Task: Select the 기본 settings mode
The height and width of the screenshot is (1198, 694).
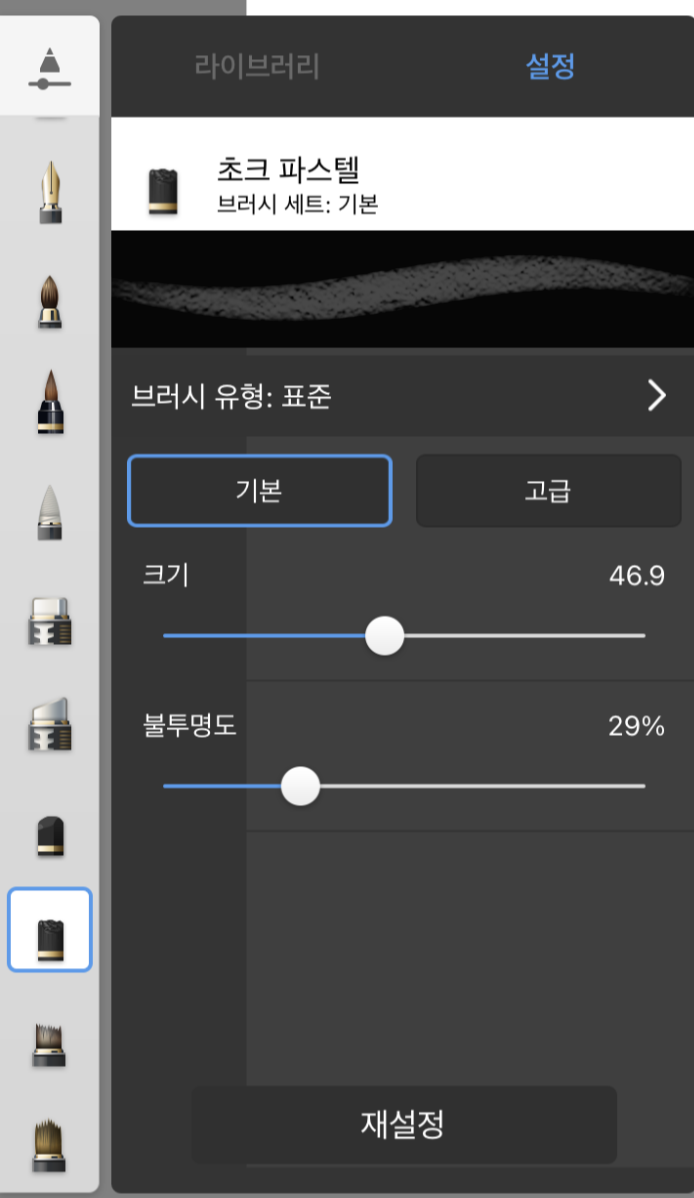Action: click(x=260, y=491)
